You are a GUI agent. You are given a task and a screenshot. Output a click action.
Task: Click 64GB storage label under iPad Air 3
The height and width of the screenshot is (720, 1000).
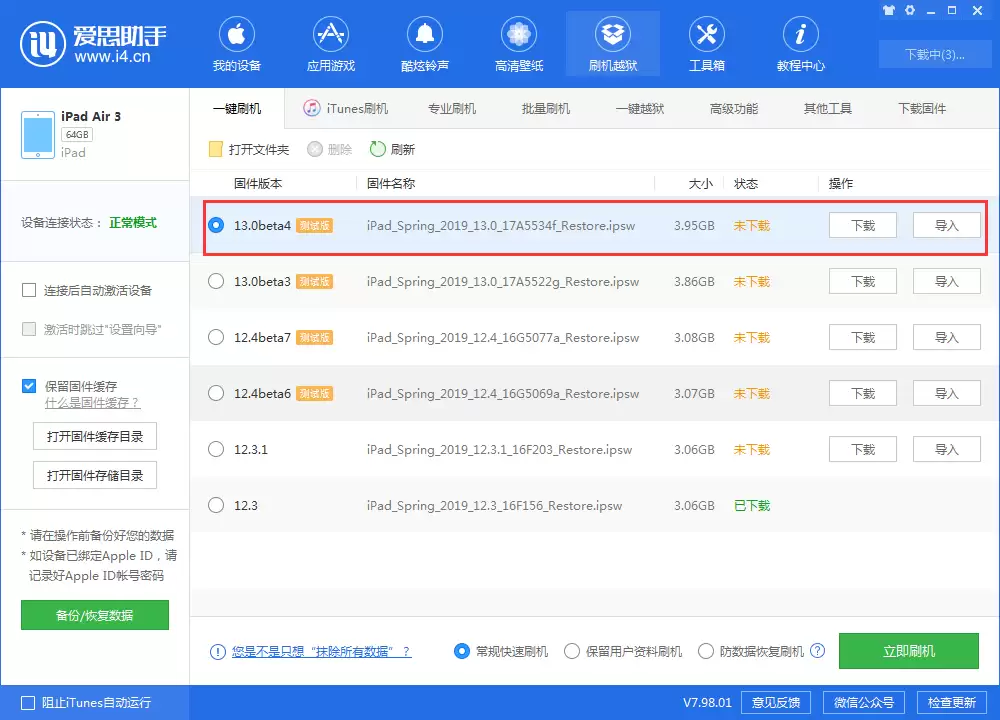[x=77, y=135]
